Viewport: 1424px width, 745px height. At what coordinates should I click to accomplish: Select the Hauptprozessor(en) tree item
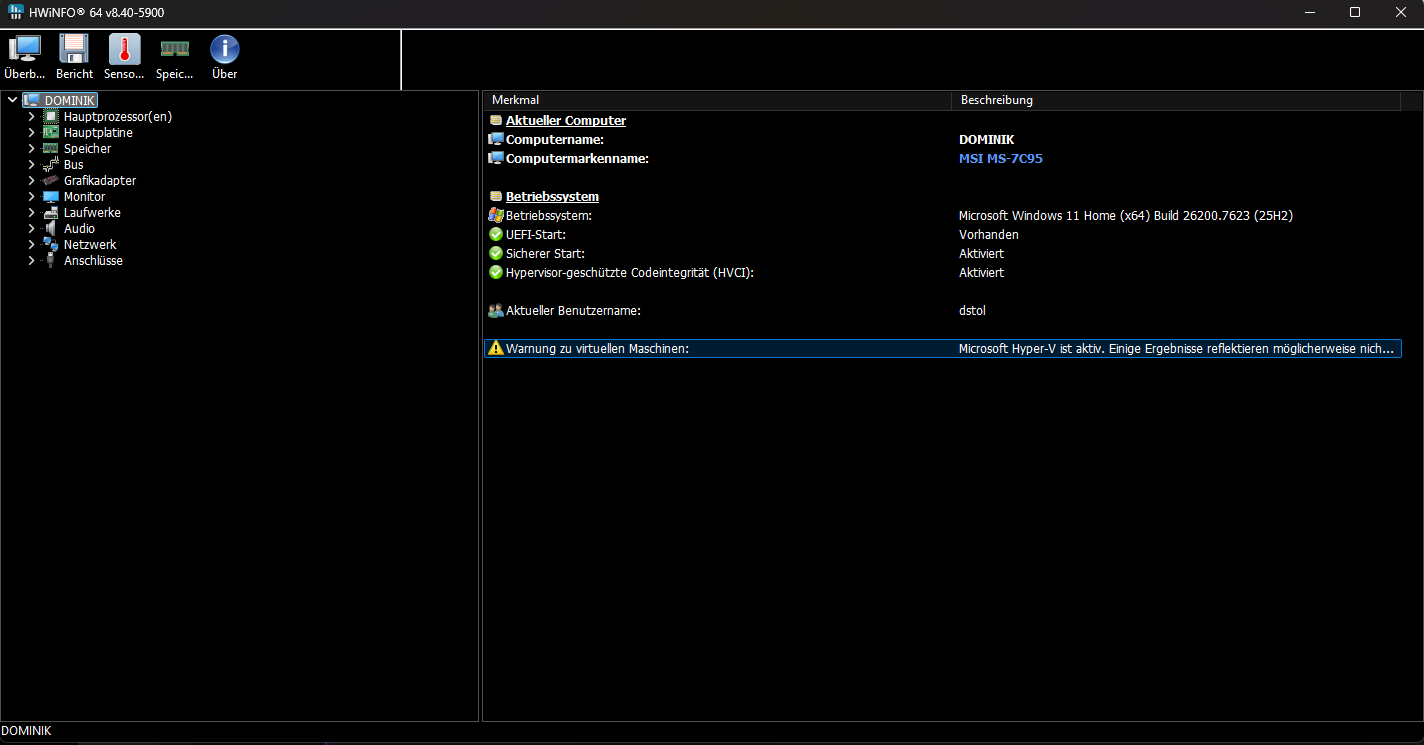point(118,117)
